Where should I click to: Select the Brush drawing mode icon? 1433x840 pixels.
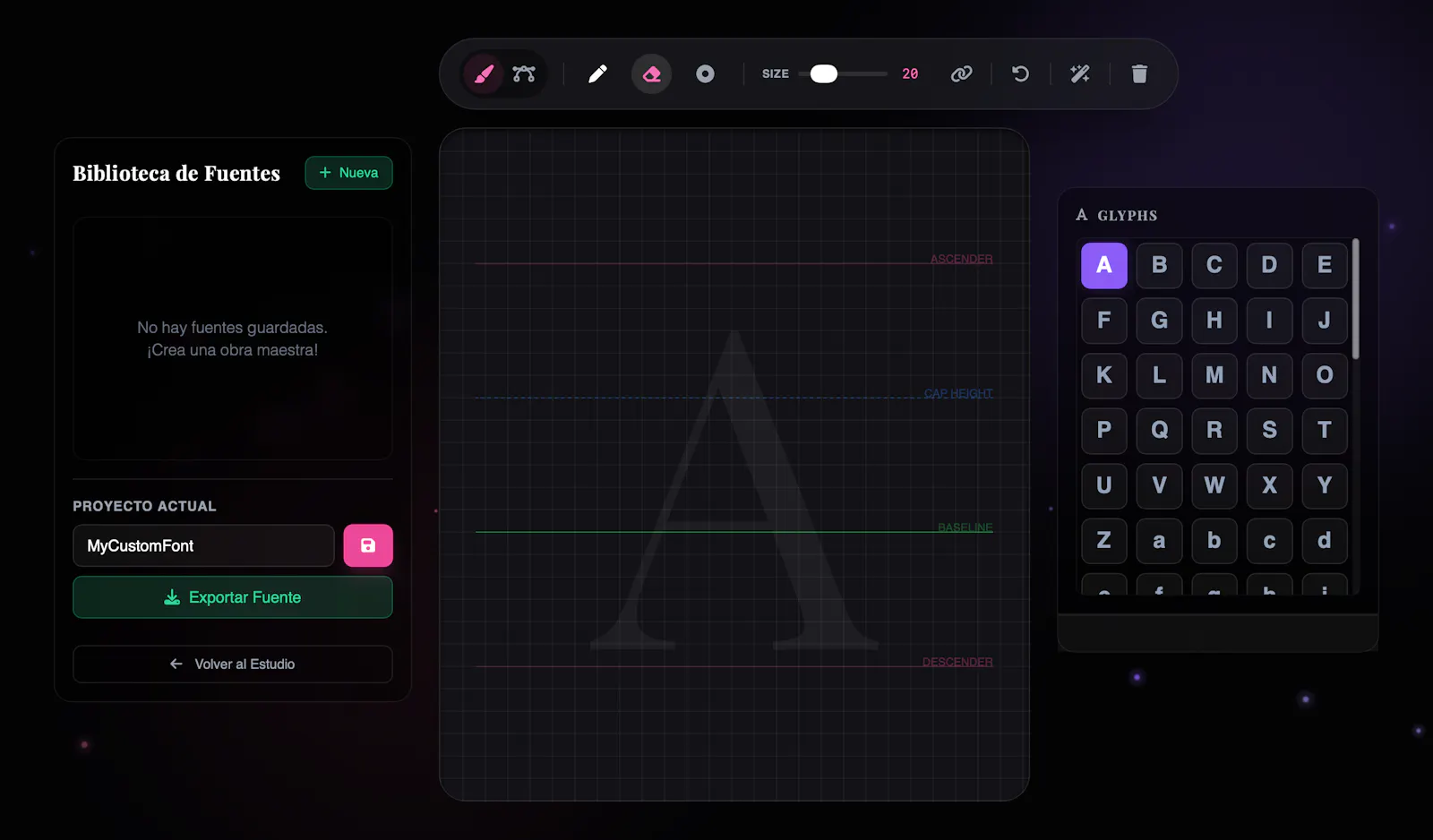pos(484,73)
